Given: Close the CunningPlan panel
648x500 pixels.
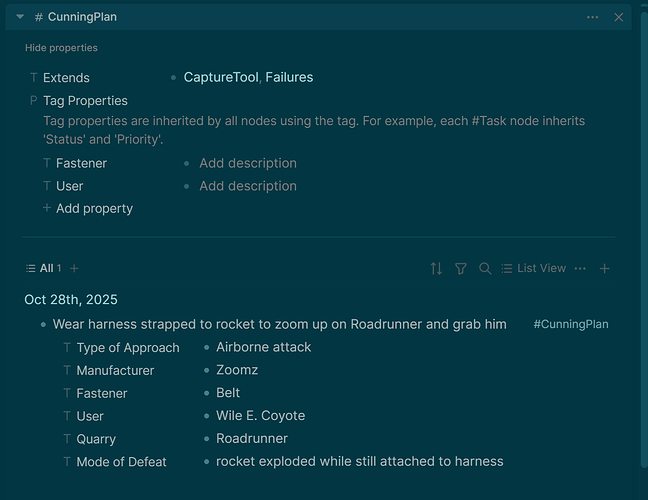Looking at the screenshot, I should [x=619, y=17].
